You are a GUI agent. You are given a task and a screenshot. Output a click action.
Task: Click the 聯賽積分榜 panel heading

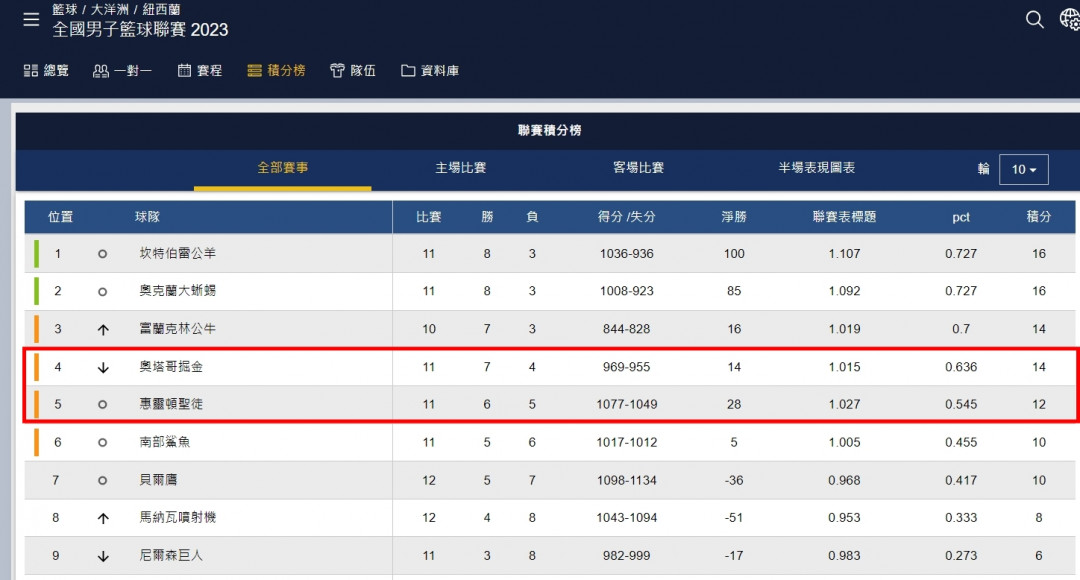549,130
